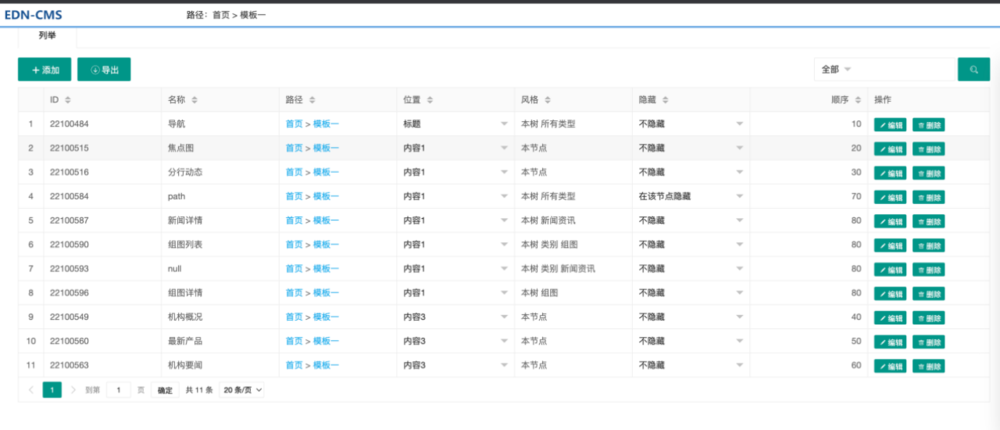
Task: Open the 20 条/页 page size dropdown
Action: (242, 390)
